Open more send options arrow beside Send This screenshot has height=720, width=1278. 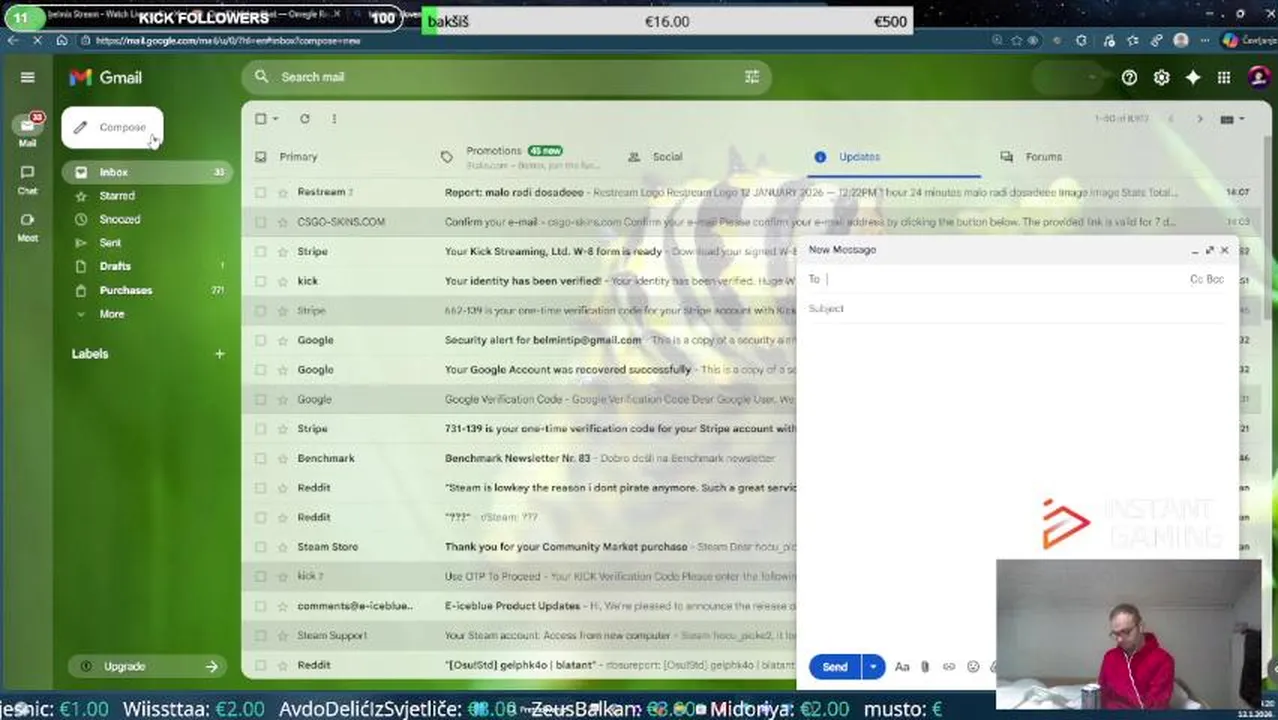[873, 666]
